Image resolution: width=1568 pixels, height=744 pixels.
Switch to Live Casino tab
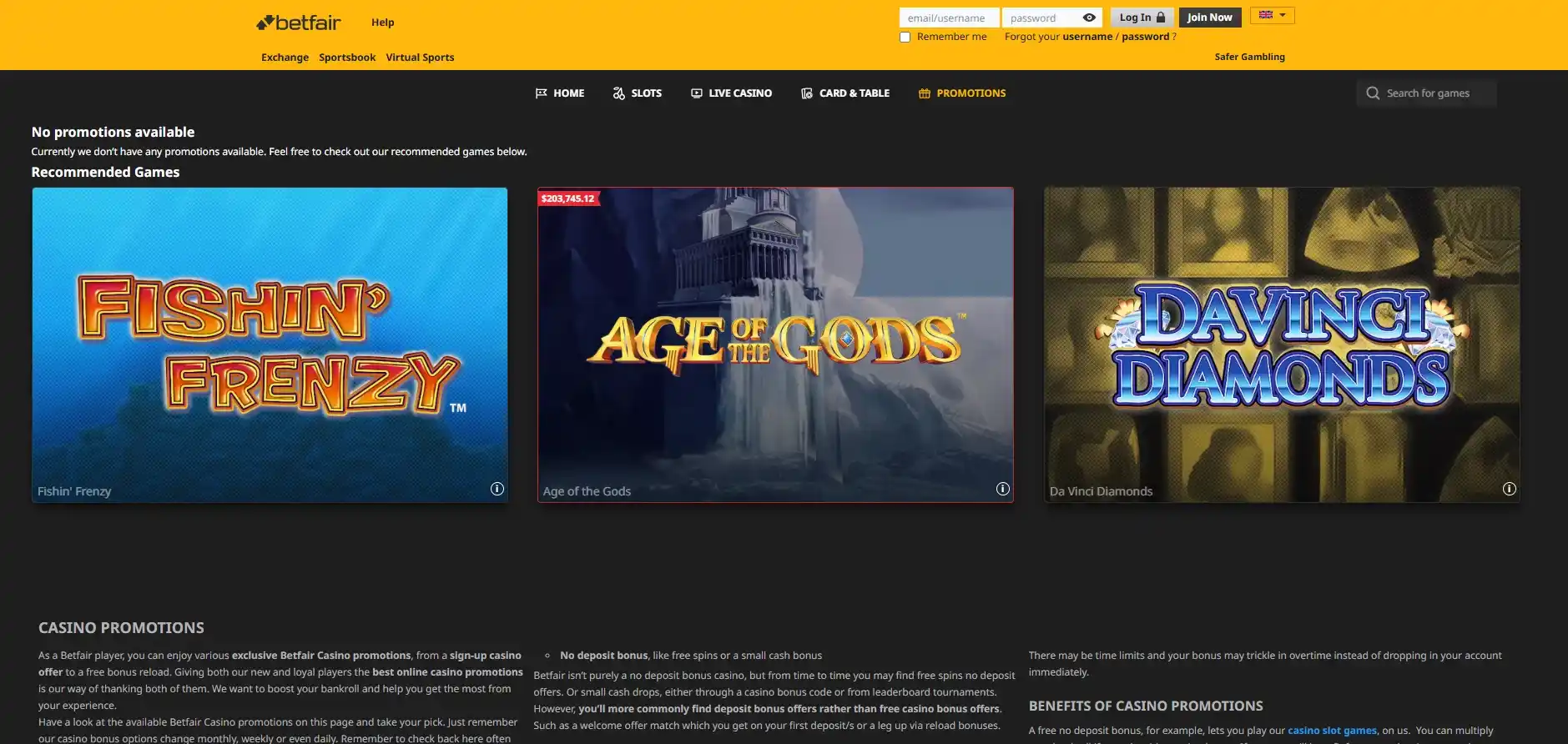coord(731,93)
